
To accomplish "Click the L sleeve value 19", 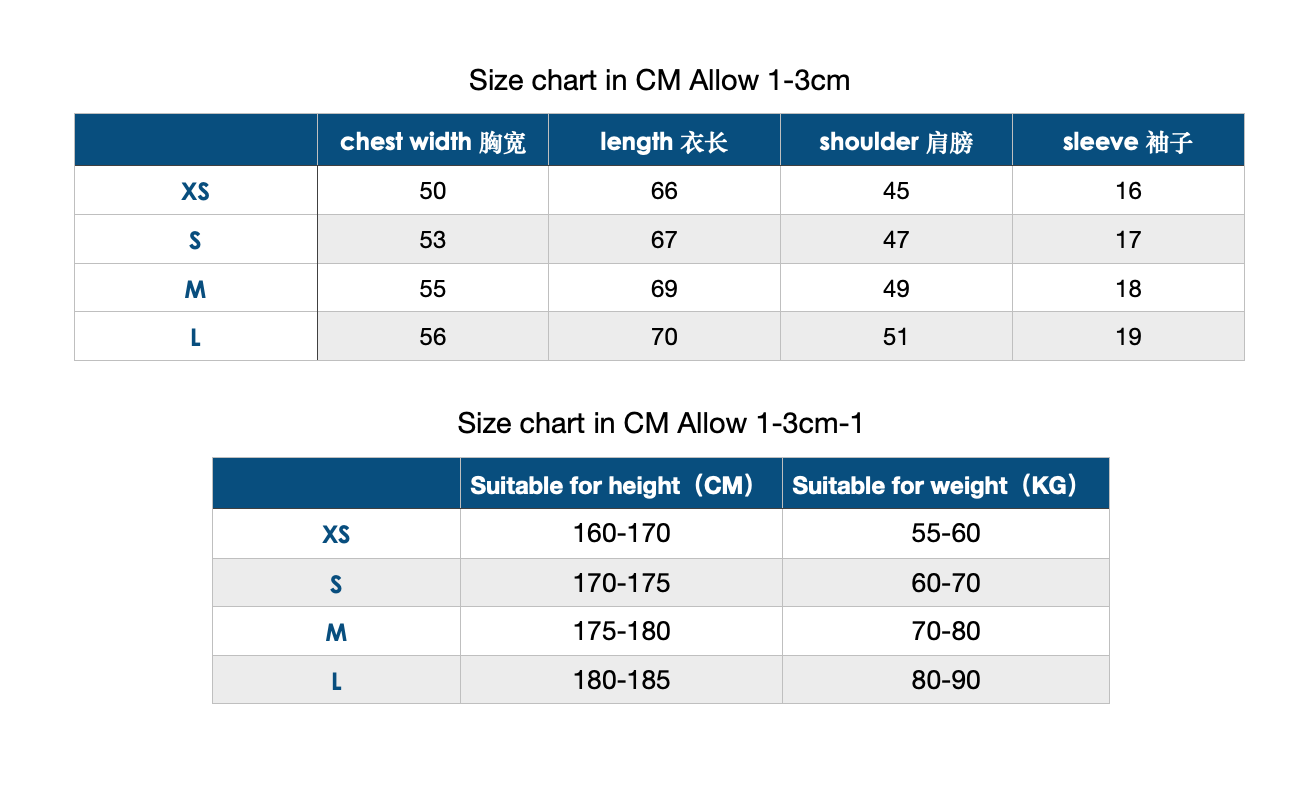I will (1128, 337).
